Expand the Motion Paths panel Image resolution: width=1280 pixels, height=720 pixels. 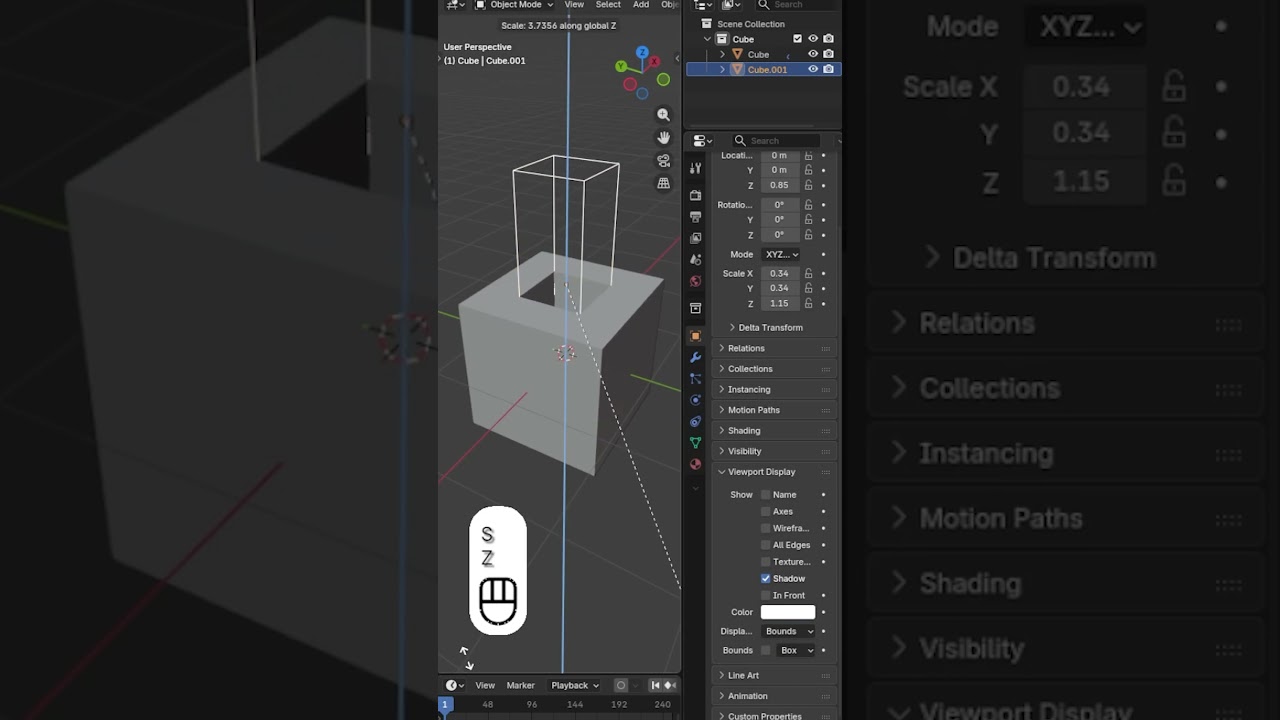(x=776, y=410)
